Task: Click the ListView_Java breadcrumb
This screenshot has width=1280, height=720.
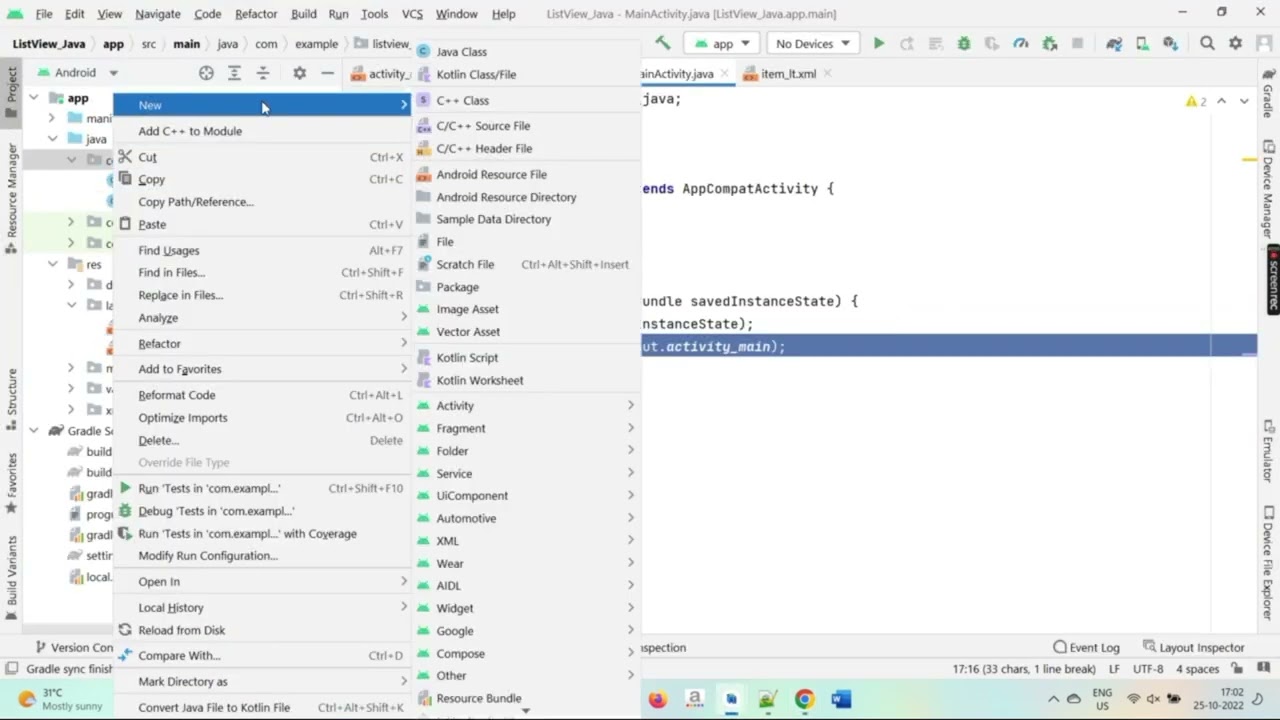Action: 49,44
